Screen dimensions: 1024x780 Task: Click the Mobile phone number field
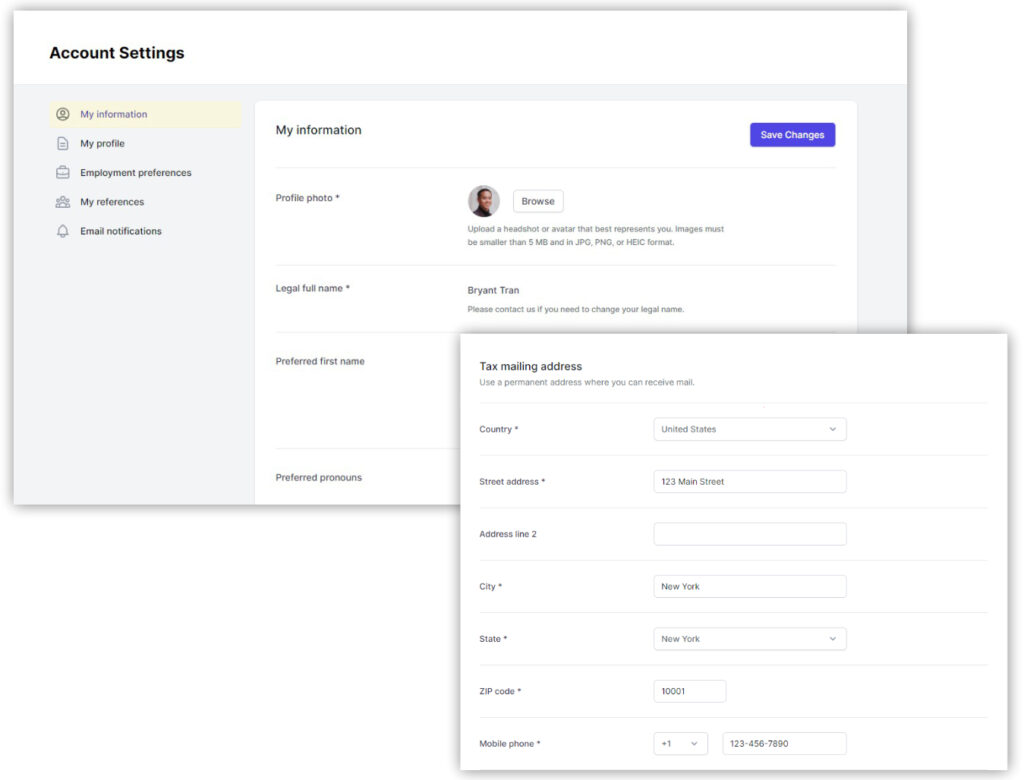(784, 744)
